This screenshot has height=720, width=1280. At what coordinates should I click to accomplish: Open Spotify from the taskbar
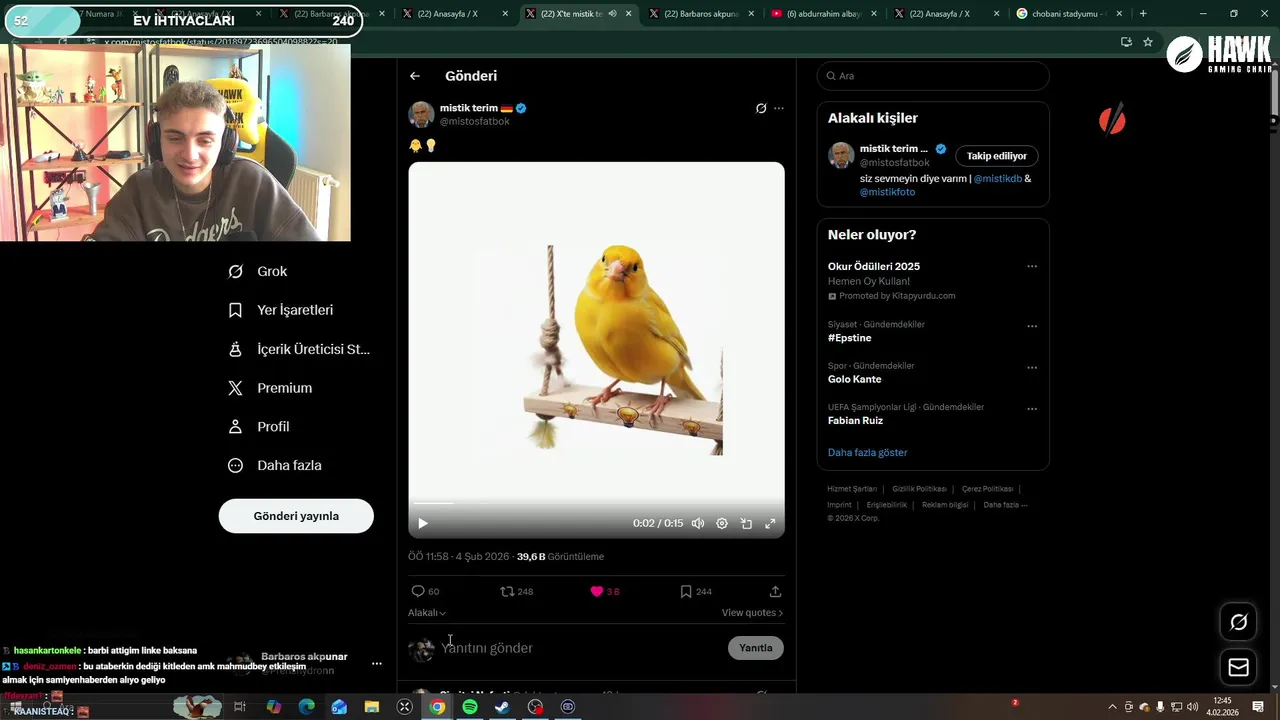pos(470,707)
